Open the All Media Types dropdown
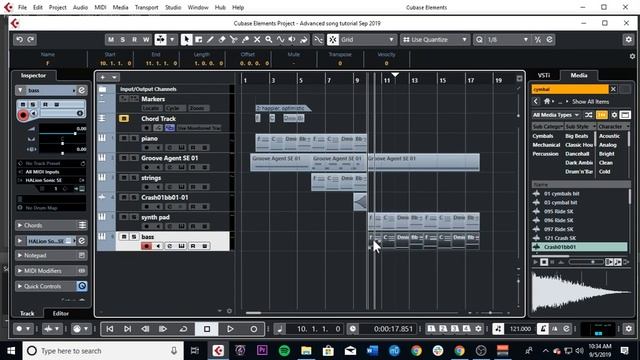Viewport: 640px width, 360px height. click(556, 115)
